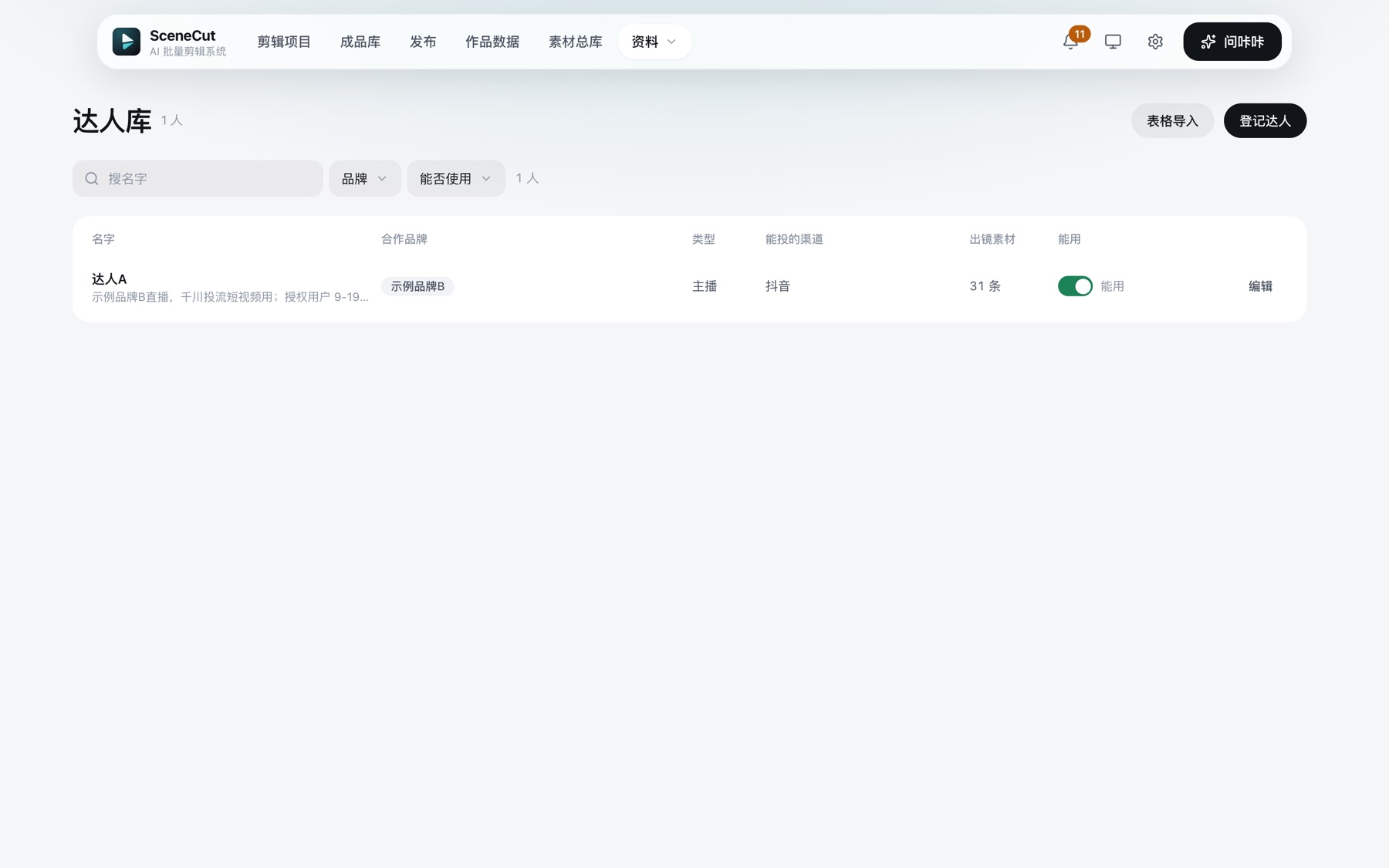Click the 达人库 page title
Screen dimensions: 1389x868
tap(113, 121)
